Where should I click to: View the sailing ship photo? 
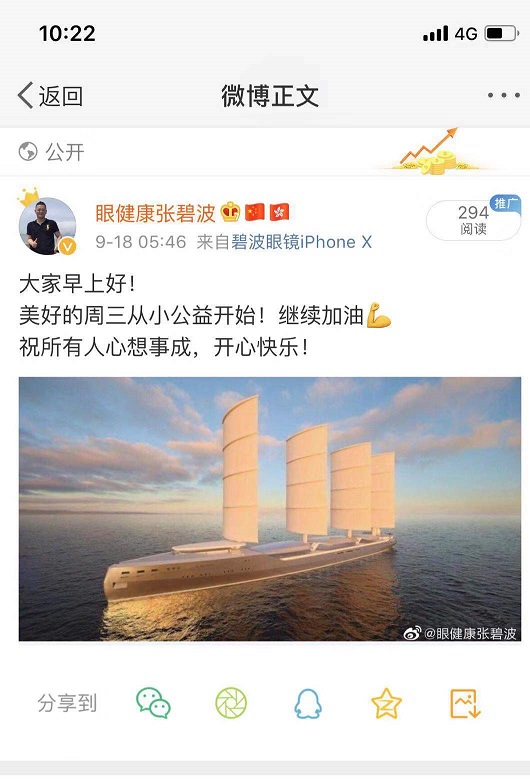click(270, 509)
